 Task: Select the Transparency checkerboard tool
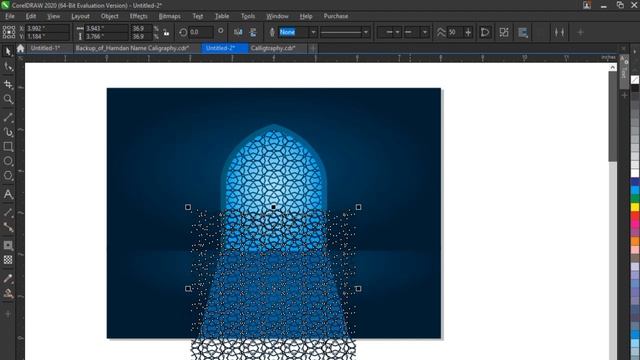(8, 260)
